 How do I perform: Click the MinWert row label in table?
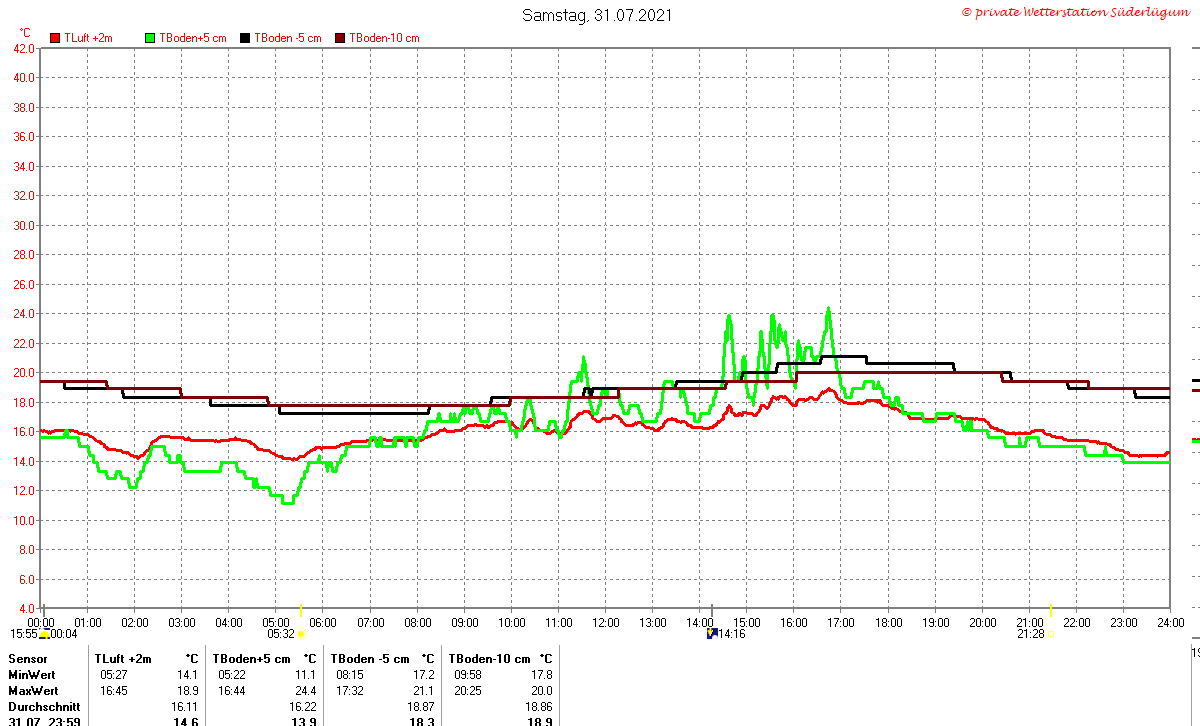tap(31, 675)
